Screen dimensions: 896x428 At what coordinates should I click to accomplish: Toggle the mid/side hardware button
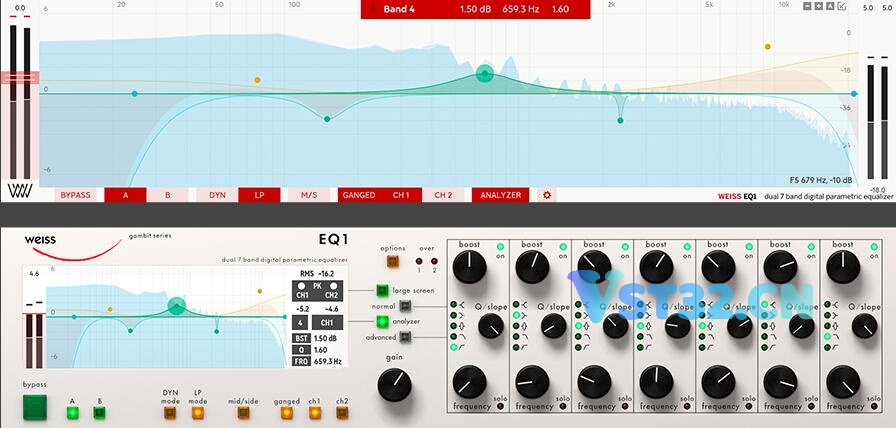[243, 413]
